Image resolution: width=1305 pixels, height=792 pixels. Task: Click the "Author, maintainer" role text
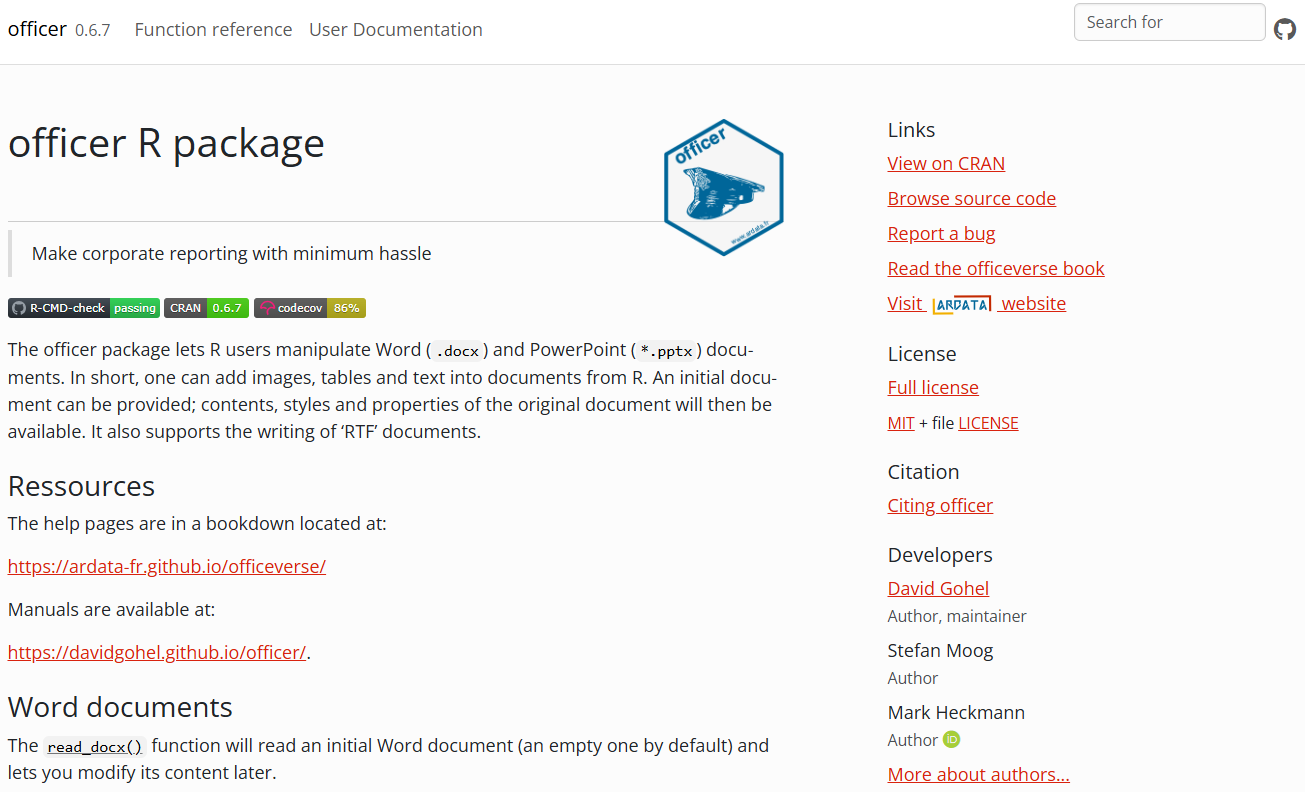(x=957, y=617)
